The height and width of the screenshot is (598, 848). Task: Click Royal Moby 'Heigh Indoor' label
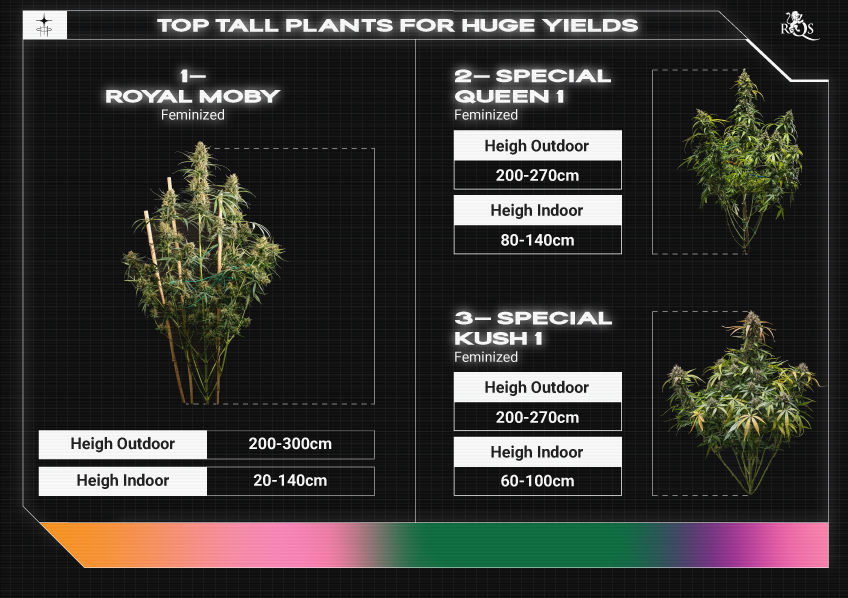pos(123,481)
